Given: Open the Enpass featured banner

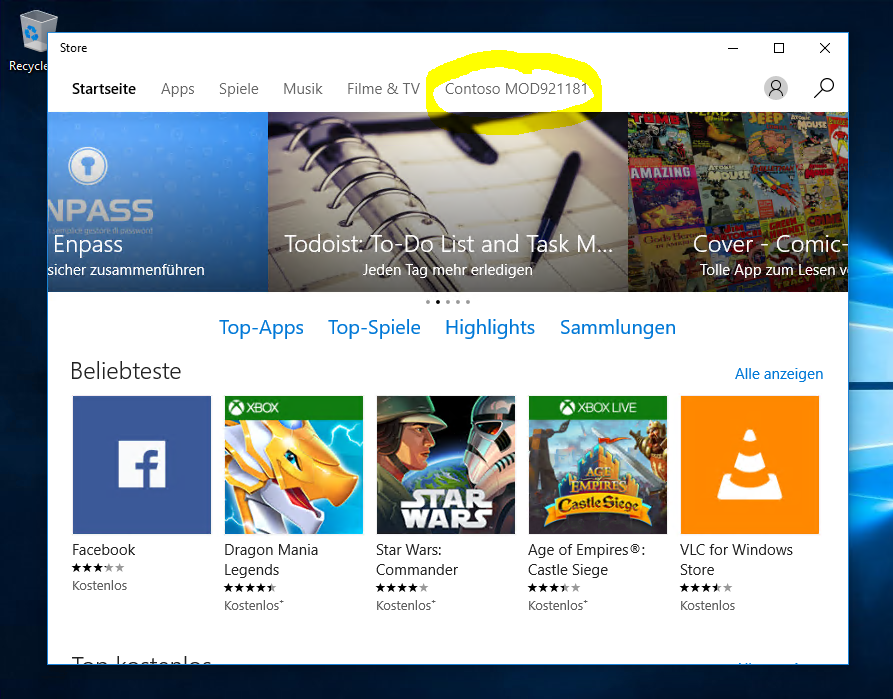Looking at the screenshot, I should pos(158,202).
